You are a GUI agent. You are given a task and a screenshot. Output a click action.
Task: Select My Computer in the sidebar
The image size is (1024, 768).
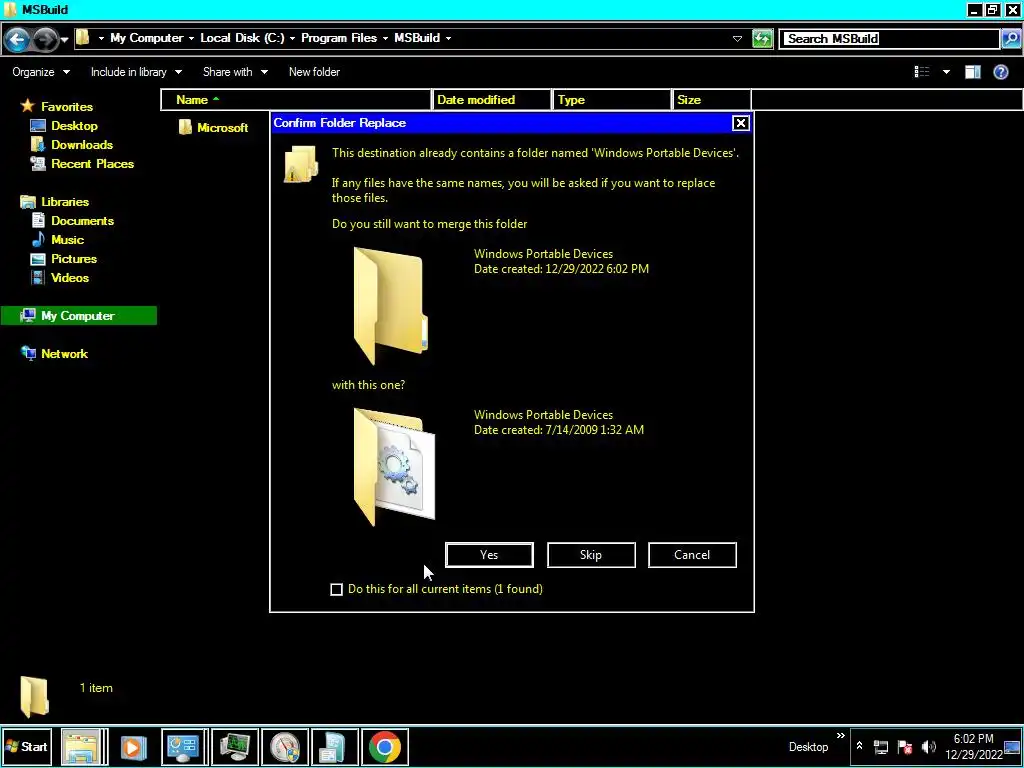pyautogui.click(x=78, y=315)
